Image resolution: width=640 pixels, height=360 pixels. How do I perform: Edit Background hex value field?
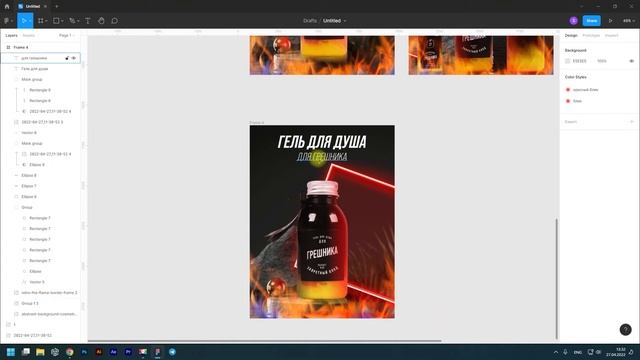[x=580, y=61]
